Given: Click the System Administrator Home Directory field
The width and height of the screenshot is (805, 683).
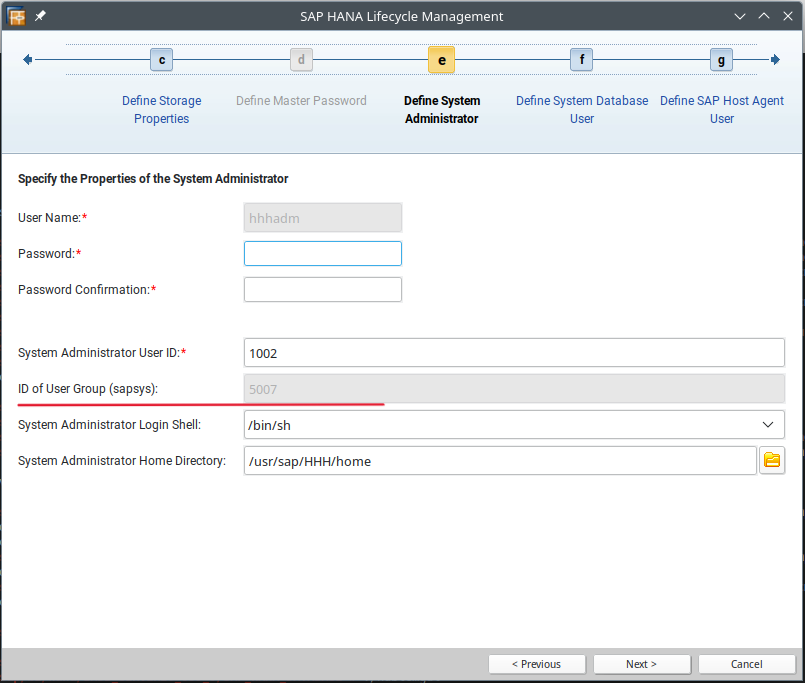Looking at the screenshot, I should pos(501,461).
